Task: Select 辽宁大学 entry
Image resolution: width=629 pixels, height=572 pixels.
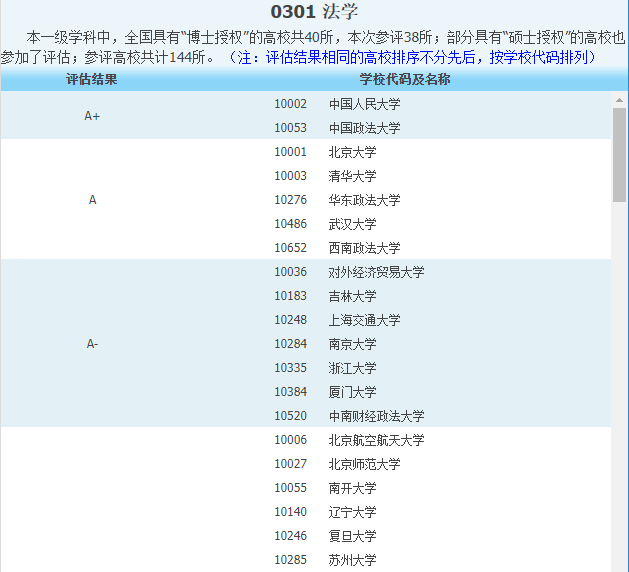Action: click(353, 512)
